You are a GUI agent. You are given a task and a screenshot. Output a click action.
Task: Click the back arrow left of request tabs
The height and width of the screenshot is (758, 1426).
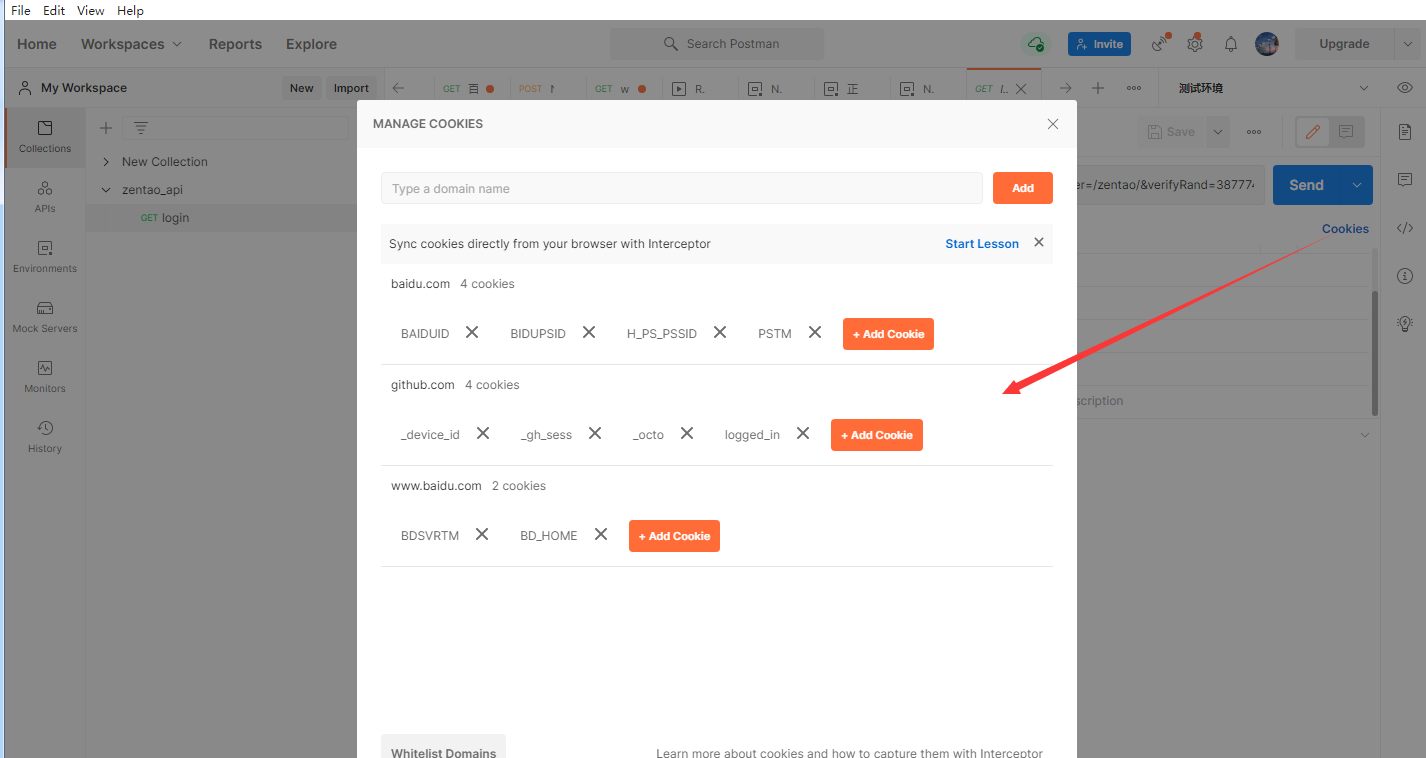pos(398,88)
